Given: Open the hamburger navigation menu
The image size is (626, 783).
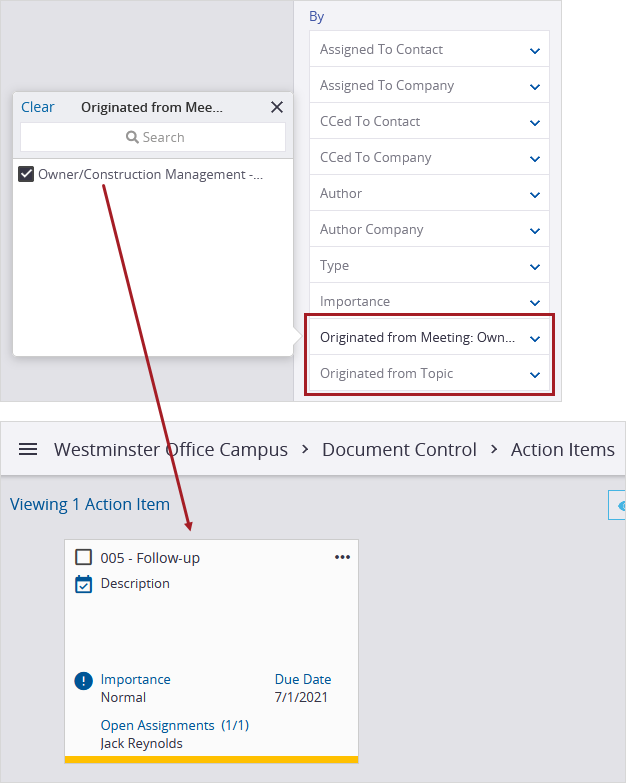Looking at the screenshot, I should pos(28,449).
